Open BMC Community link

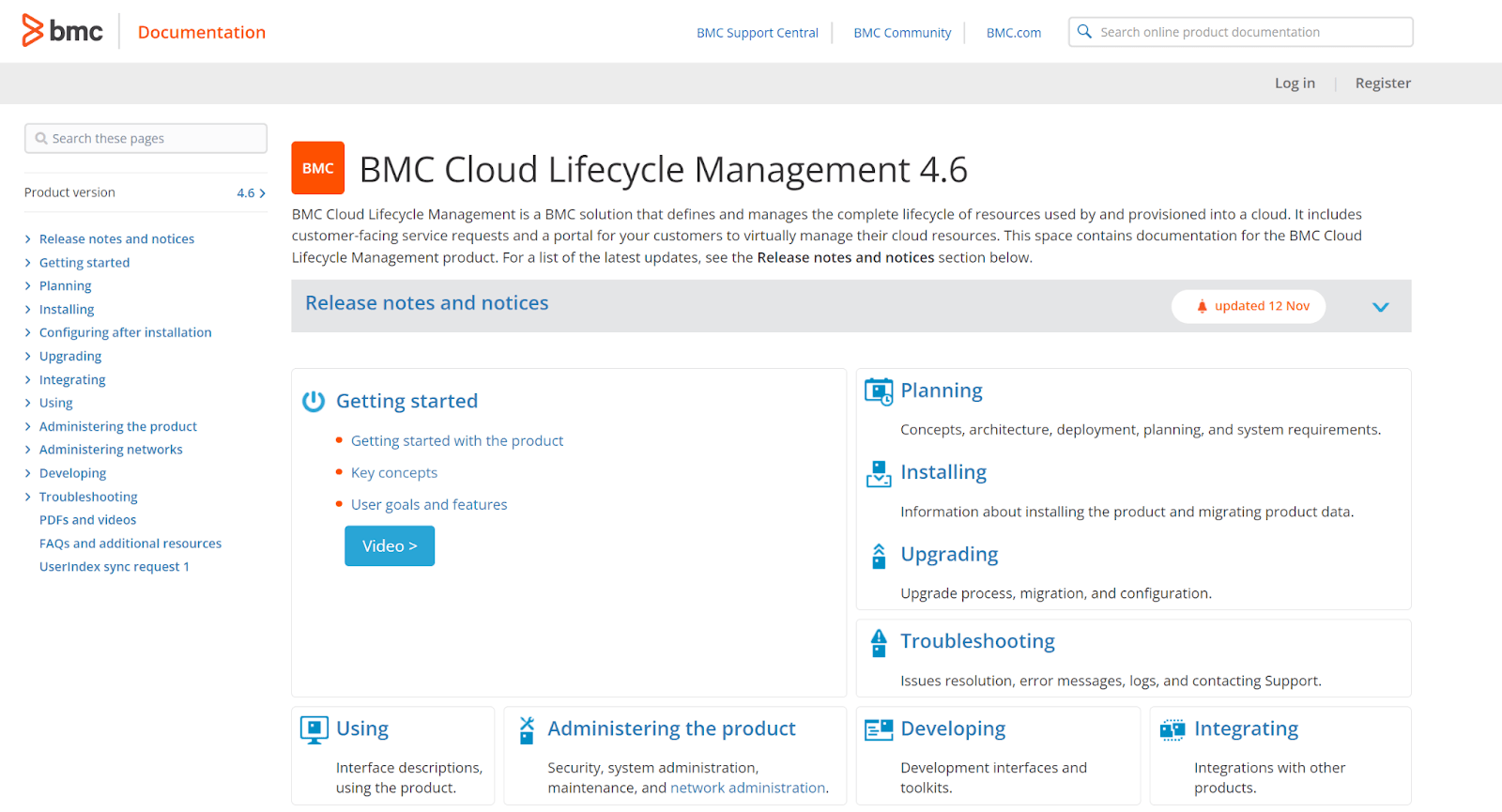coord(902,33)
